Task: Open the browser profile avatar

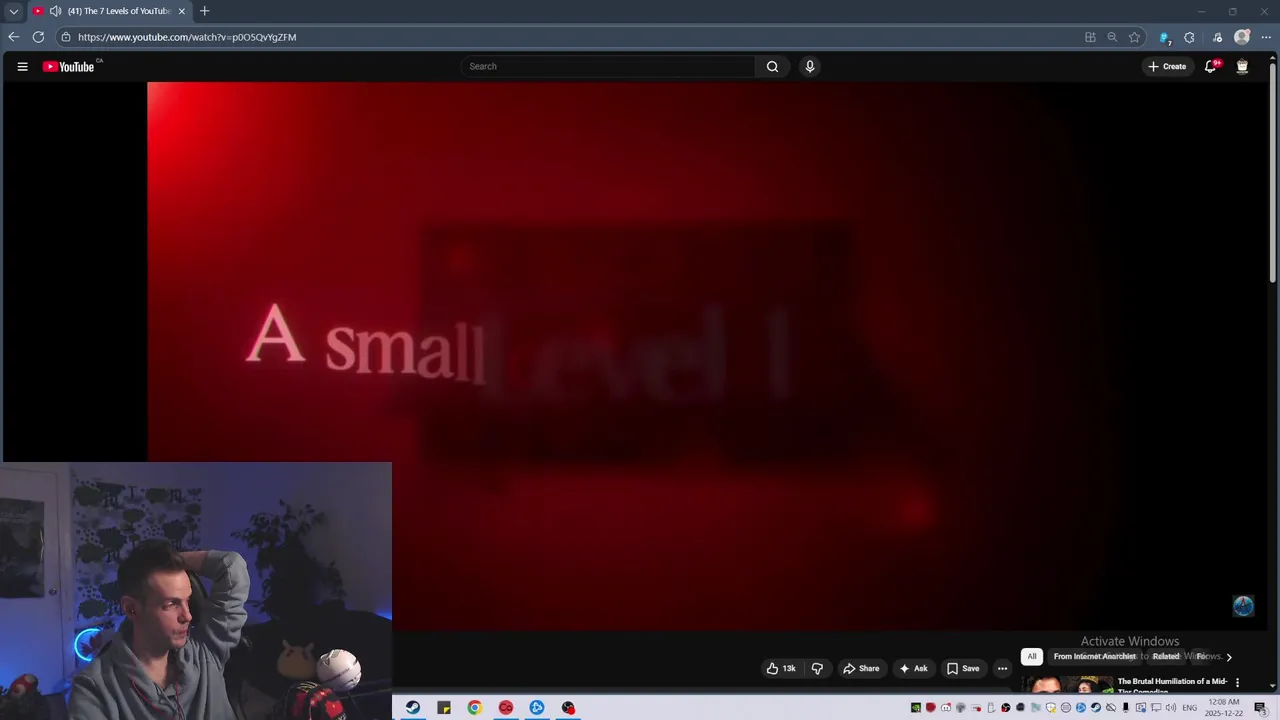Action: (1242, 37)
